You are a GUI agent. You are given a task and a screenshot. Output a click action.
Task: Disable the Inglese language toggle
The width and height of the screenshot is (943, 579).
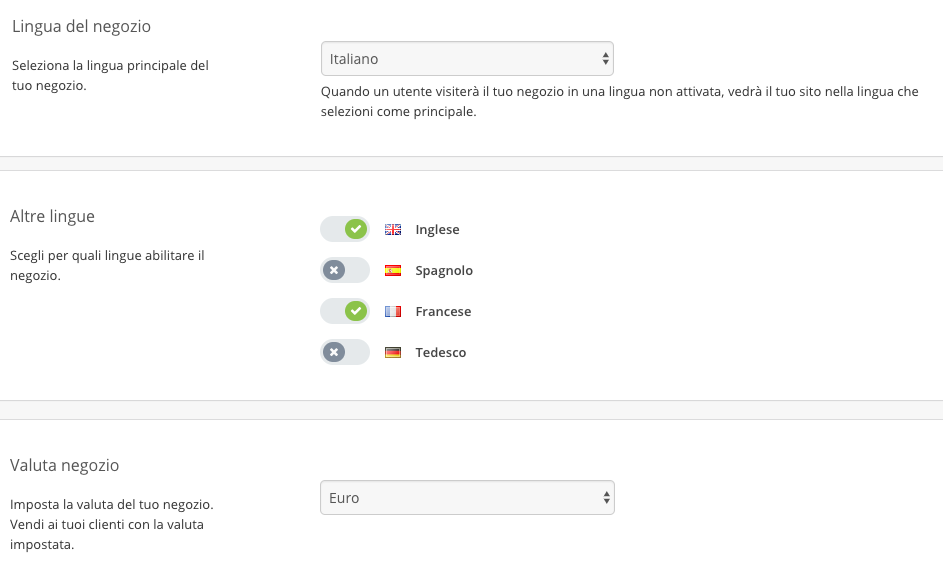tap(345, 229)
